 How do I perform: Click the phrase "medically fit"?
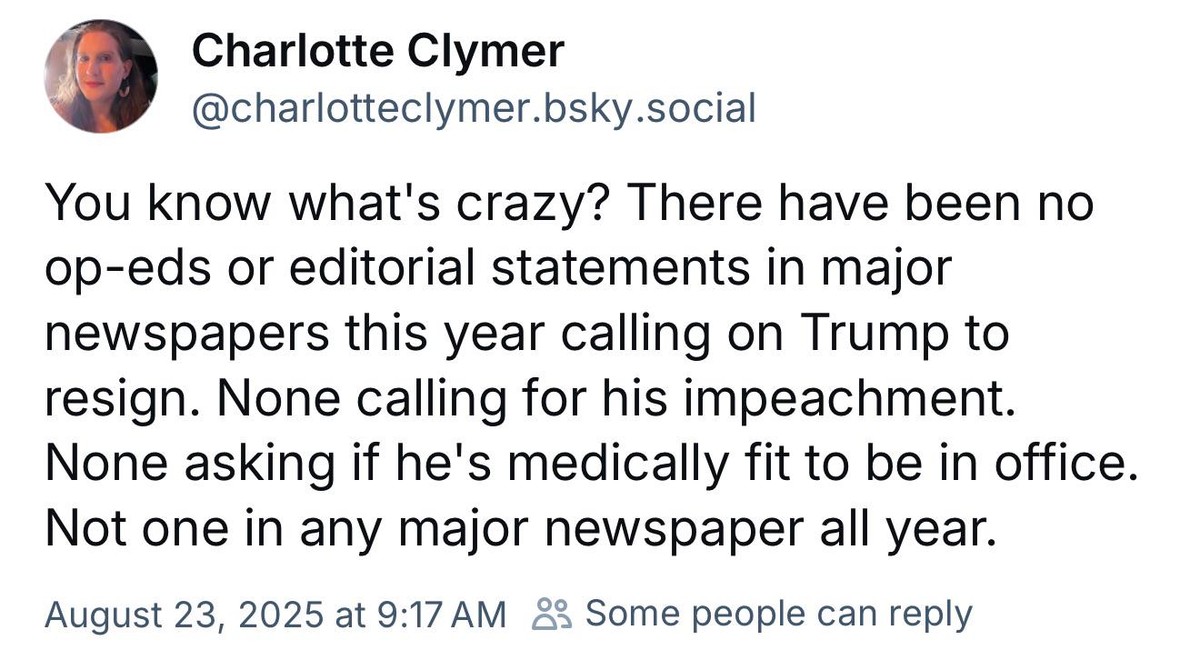[x=627, y=462]
